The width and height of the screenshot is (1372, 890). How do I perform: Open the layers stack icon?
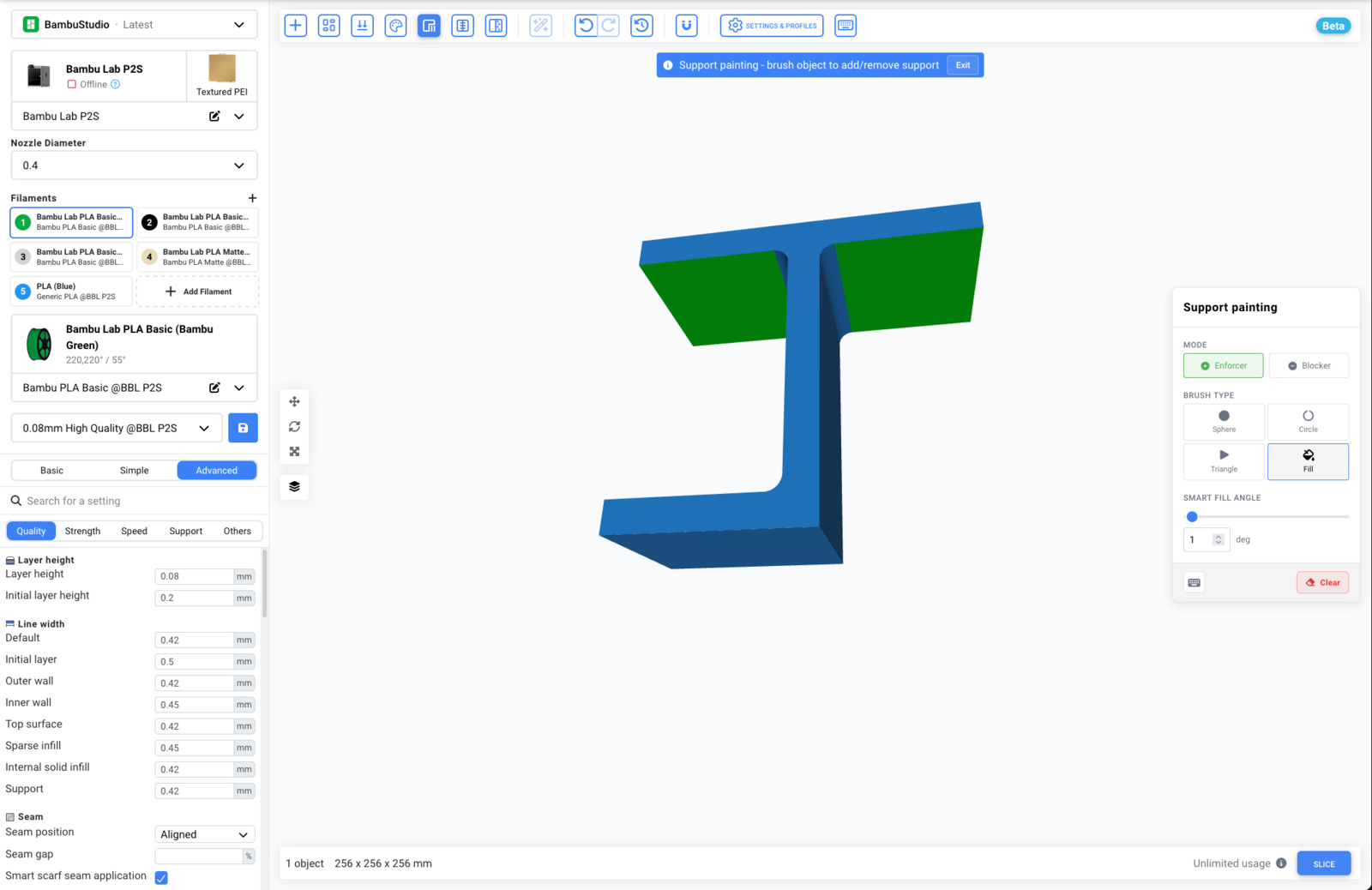pyautogui.click(x=294, y=486)
